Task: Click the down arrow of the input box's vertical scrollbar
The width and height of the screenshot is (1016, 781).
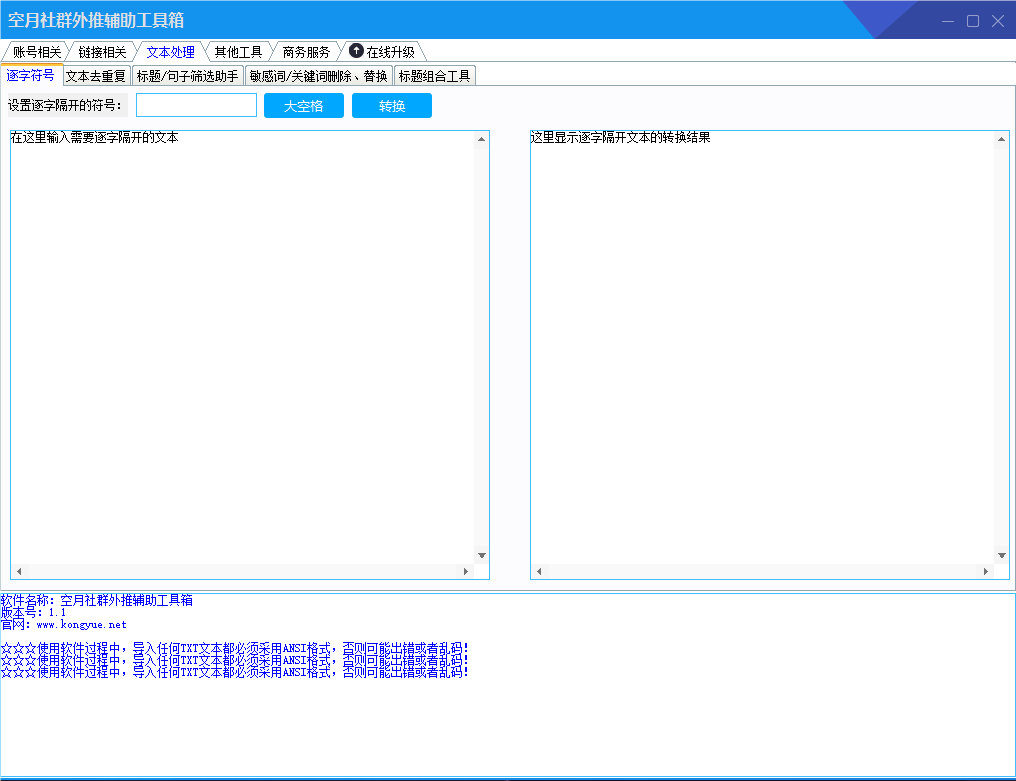Action: pyautogui.click(x=481, y=555)
